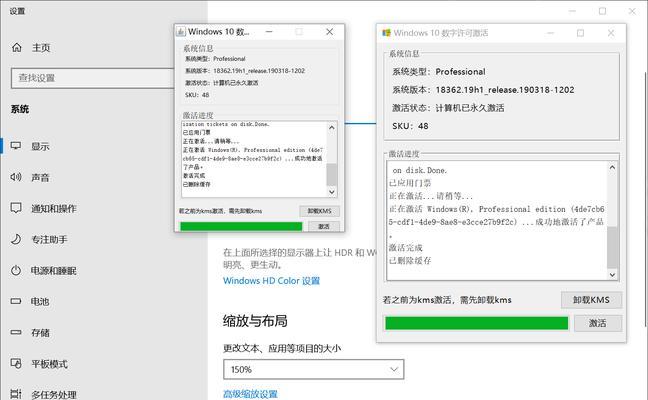Expand the 150% scaling dropdown
The image size is (648, 400).
click(x=314, y=369)
